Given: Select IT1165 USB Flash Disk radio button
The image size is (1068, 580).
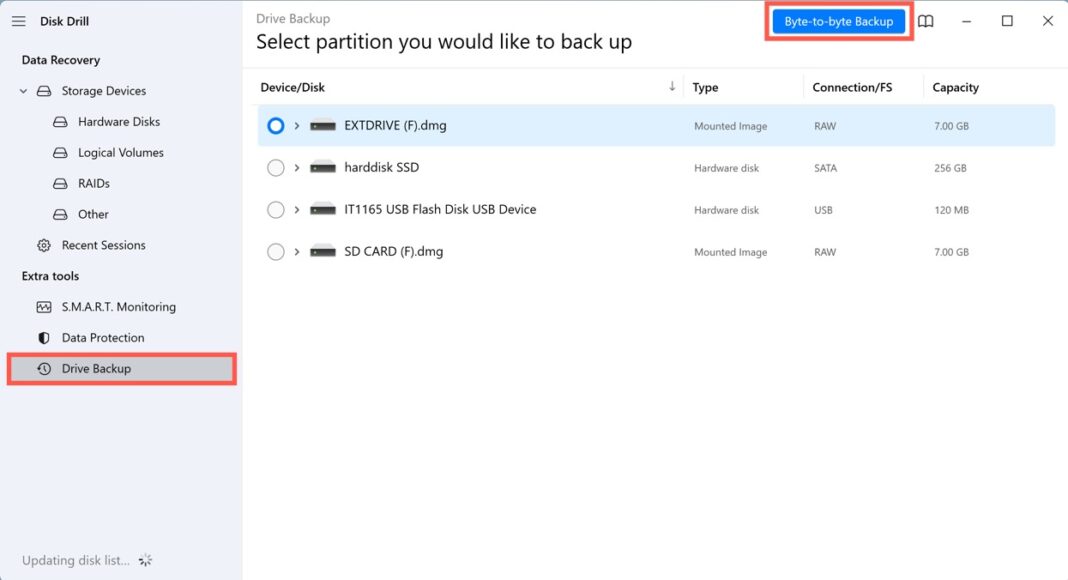Looking at the screenshot, I should tap(276, 210).
